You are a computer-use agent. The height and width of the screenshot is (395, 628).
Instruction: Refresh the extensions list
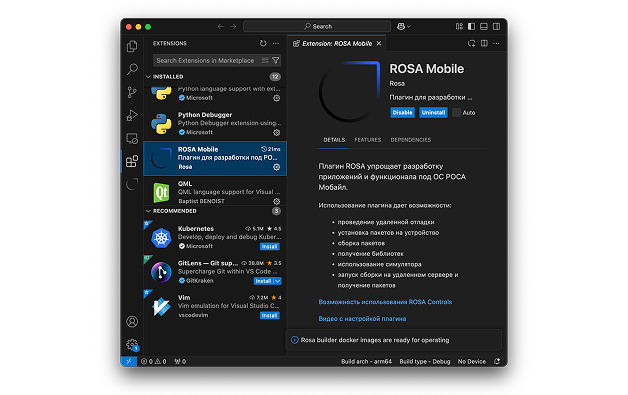click(x=263, y=43)
